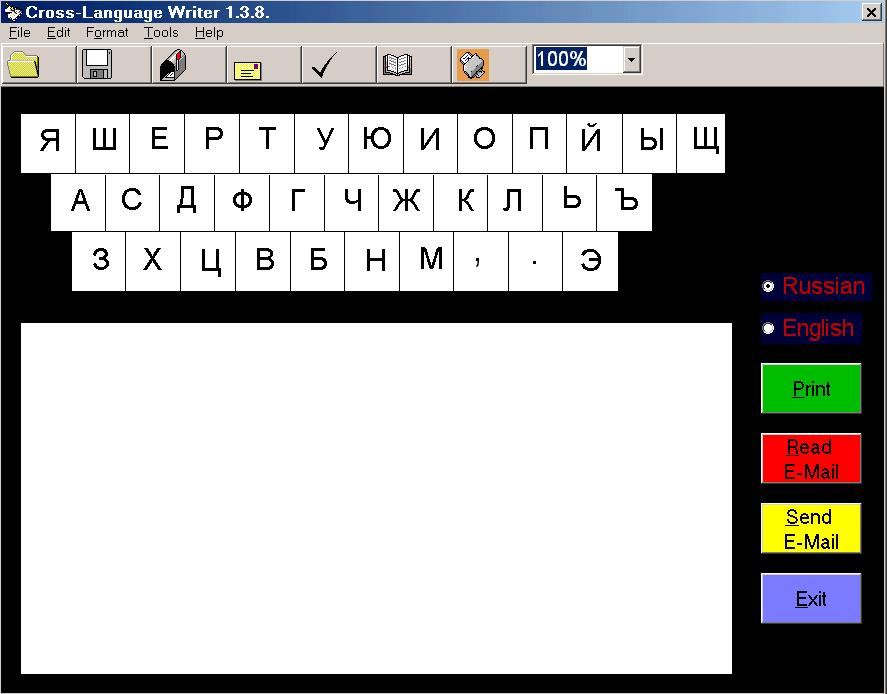Image resolution: width=887 pixels, height=694 pixels.
Task: Tap the Щ key
Action: click(701, 143)
